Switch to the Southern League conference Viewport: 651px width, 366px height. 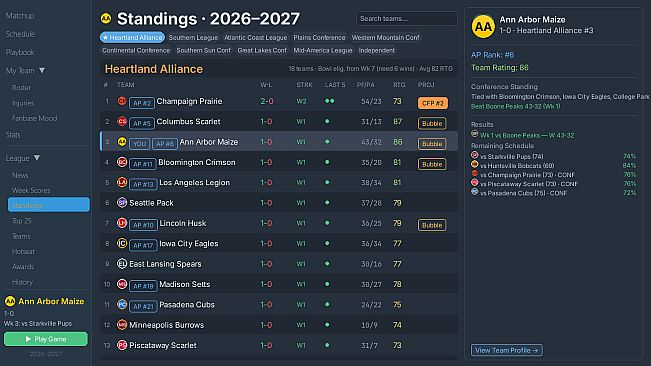[x=193, y=37]
